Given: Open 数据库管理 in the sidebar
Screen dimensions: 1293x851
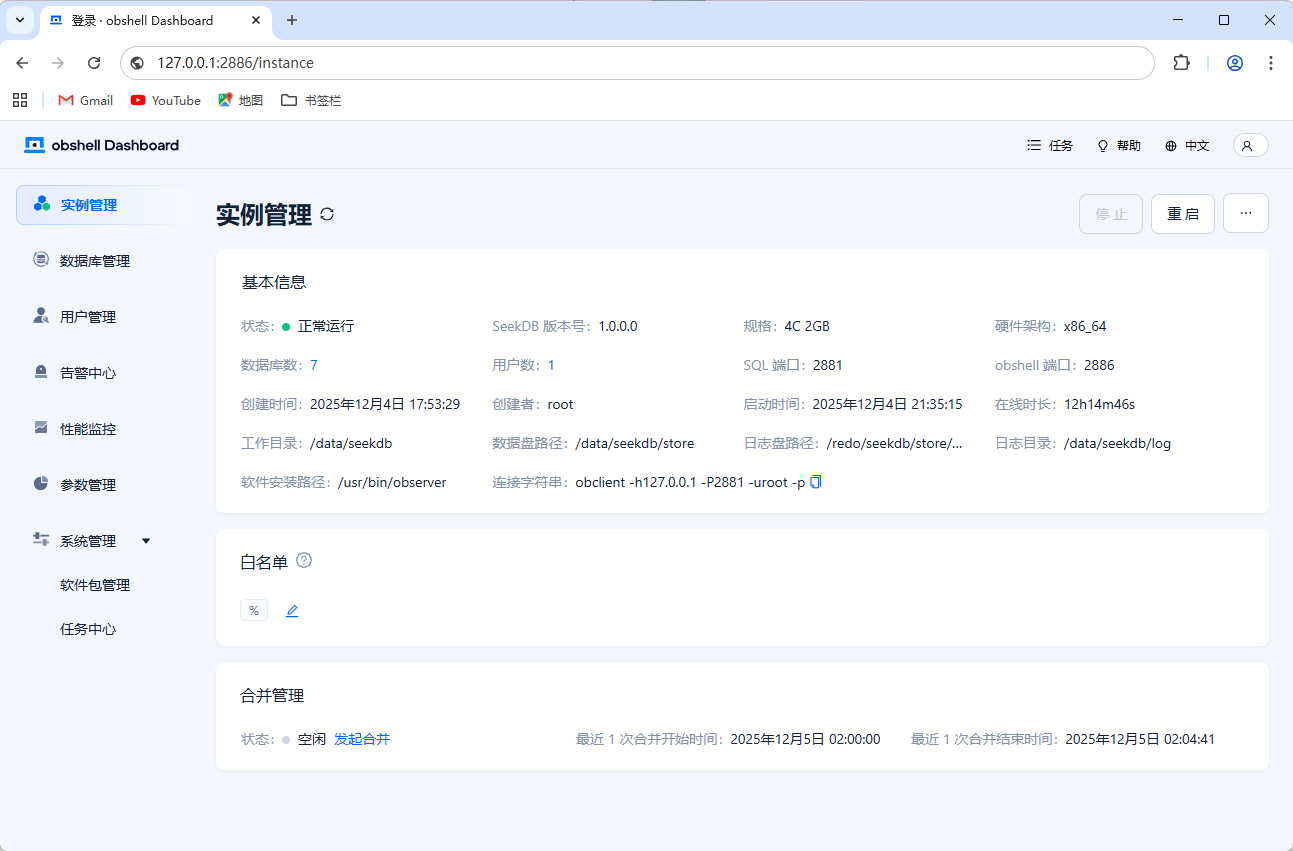Looking at the screenshot, I should [x=94, y=261].
